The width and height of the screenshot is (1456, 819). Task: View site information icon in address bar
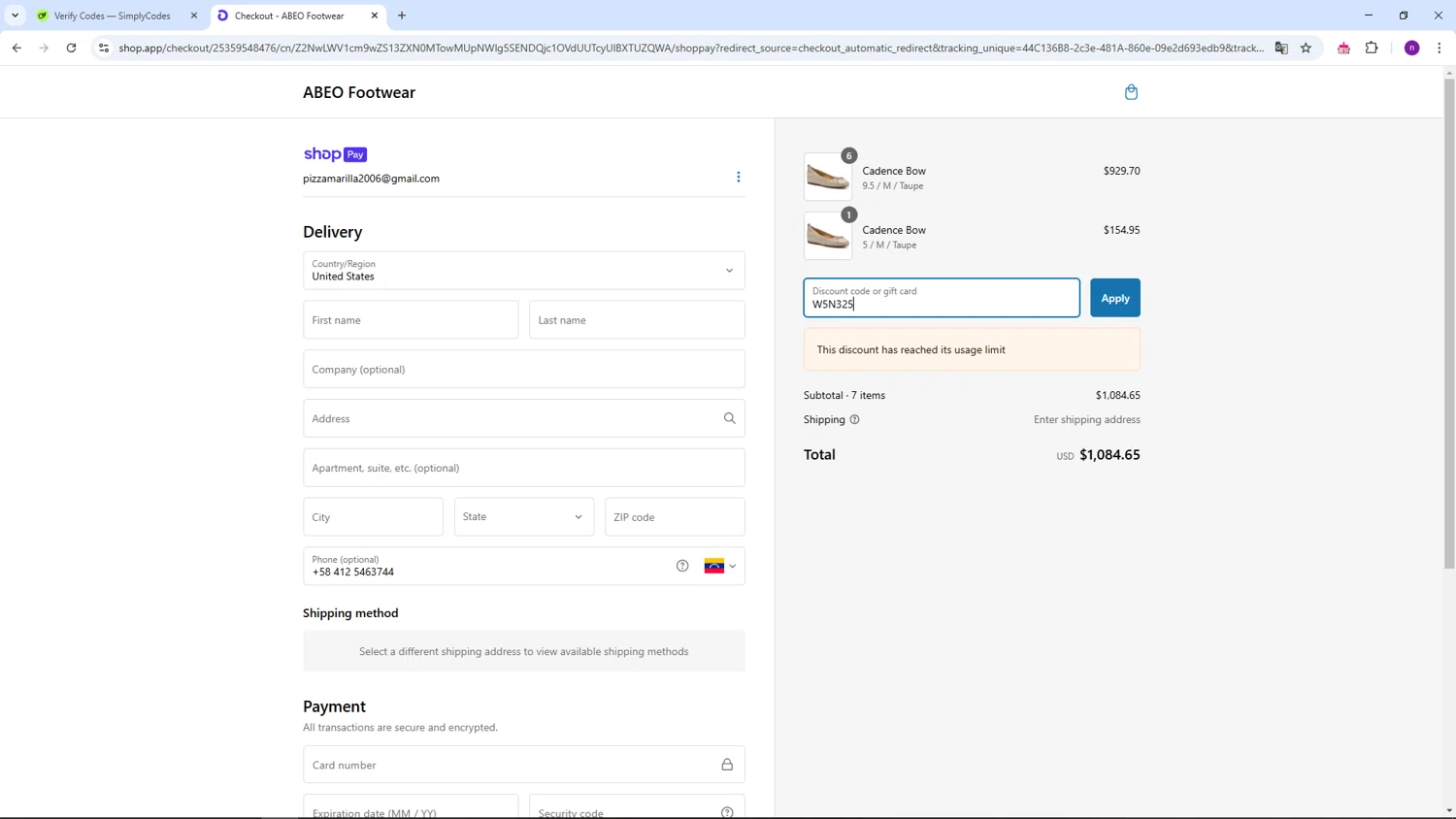(x=104, y=48)
